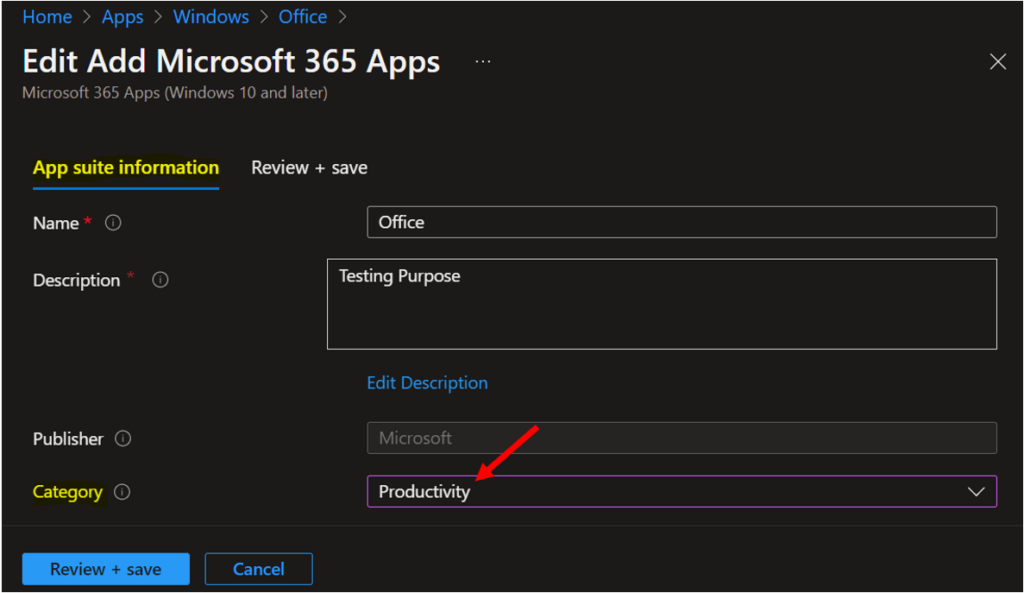Image resolution: width=1024 pixels, height=593 pixels.
Task: Click the Publisher info icon
Action: [123, 438]
